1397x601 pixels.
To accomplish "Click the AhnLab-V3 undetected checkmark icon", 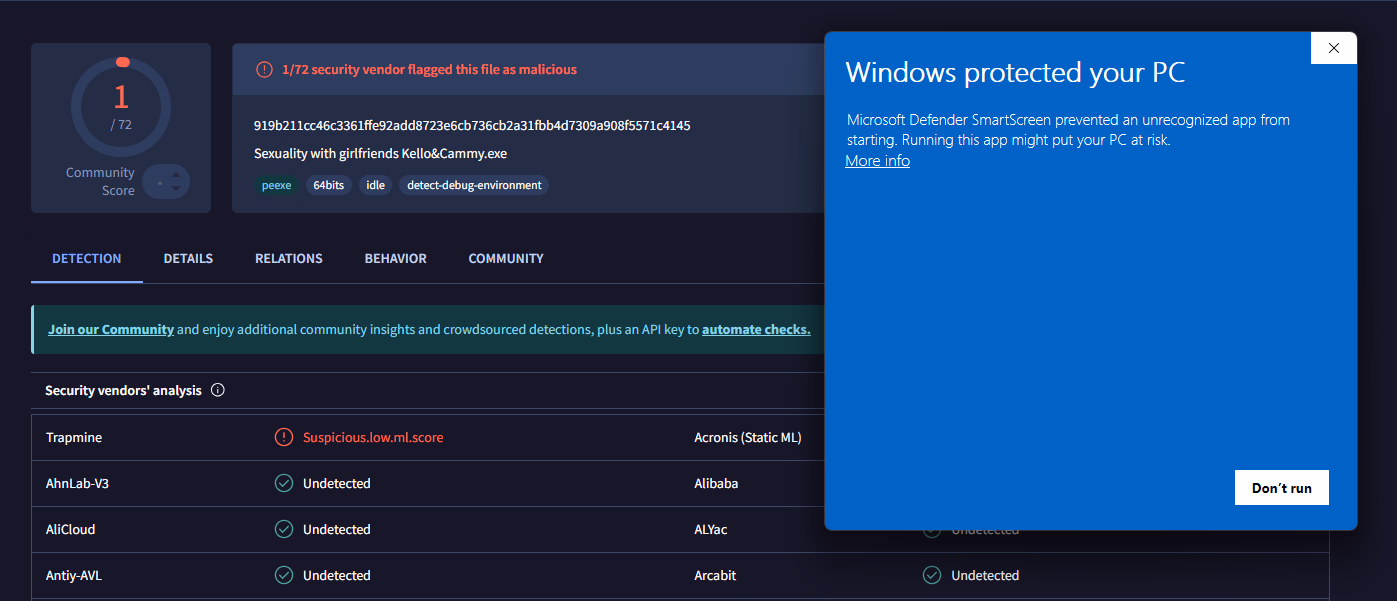I will [284, 483].
